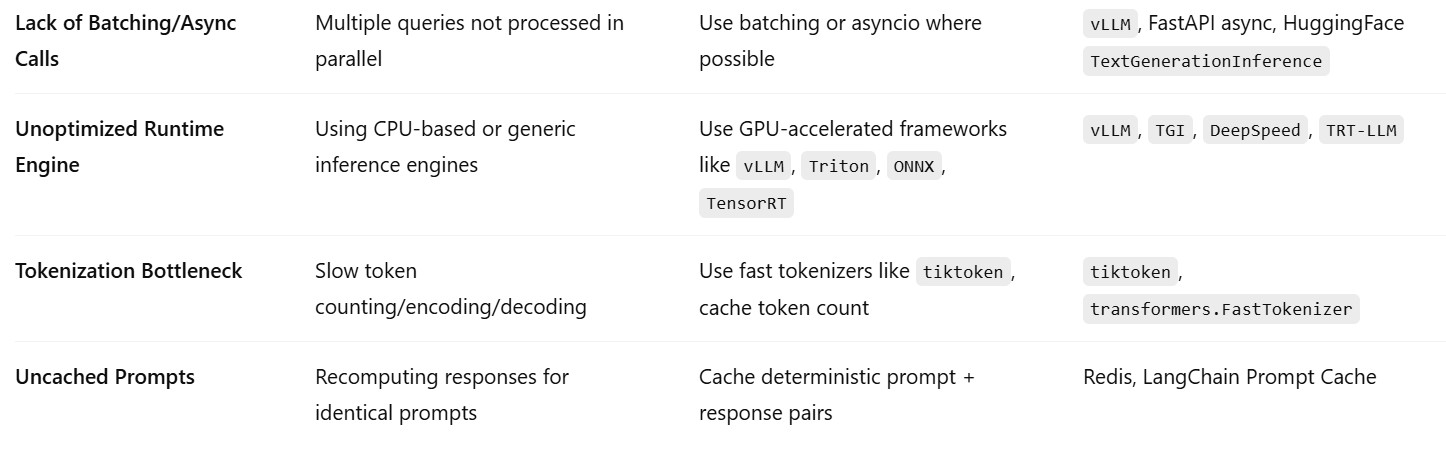
Task: Click the "Use batching or asyncio" text
Action: point(840,23)
